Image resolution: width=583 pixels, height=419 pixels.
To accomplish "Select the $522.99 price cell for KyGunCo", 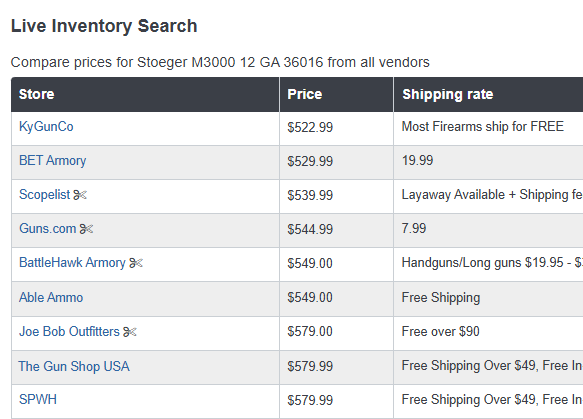I will click(x=336, y=128).
